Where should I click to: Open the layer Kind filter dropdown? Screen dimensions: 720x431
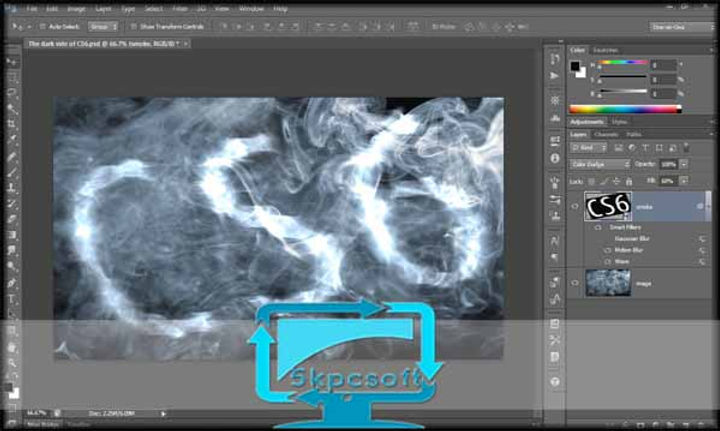(x=588, y=148)
